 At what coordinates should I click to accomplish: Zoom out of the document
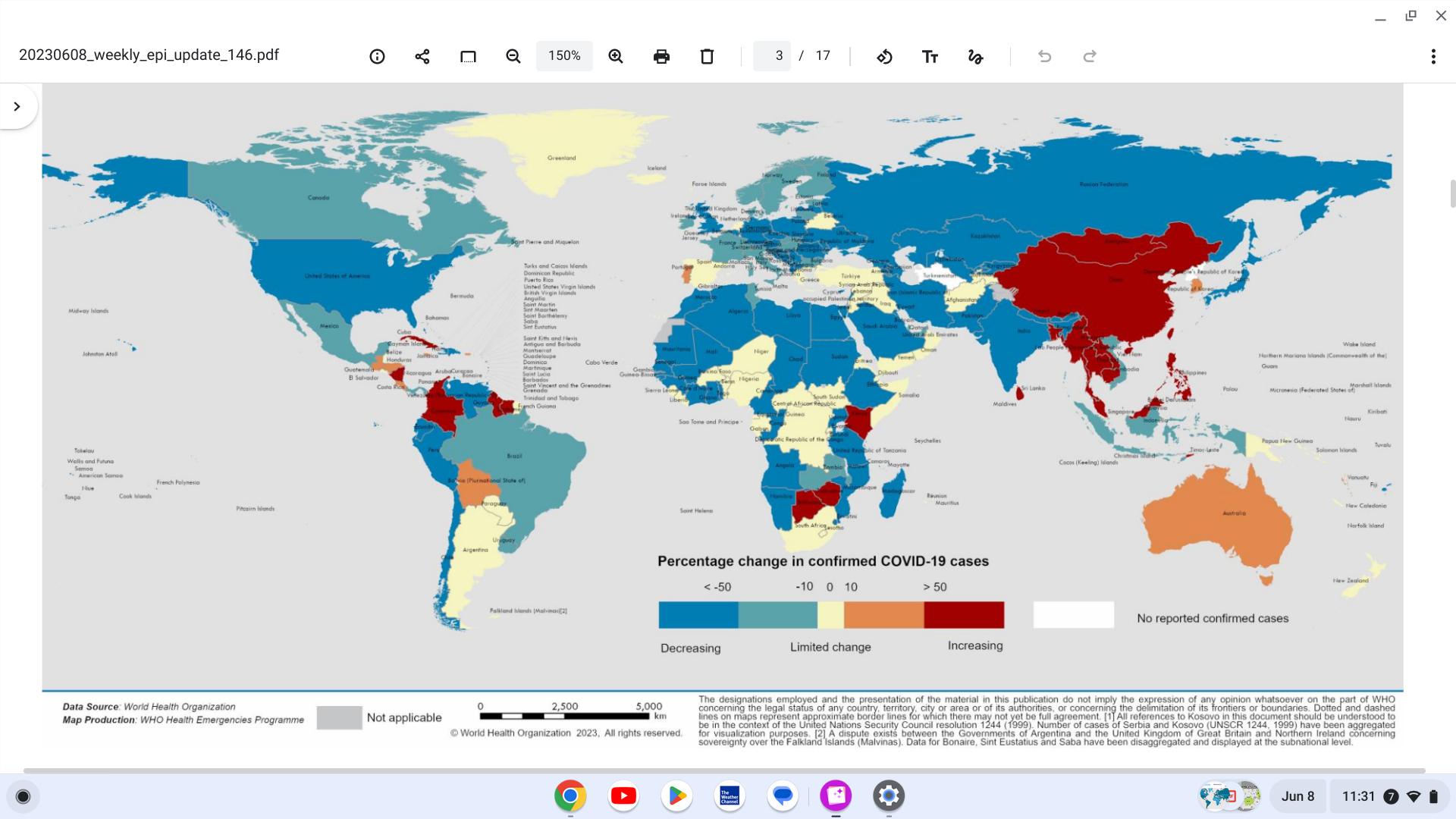click(513, 56)
